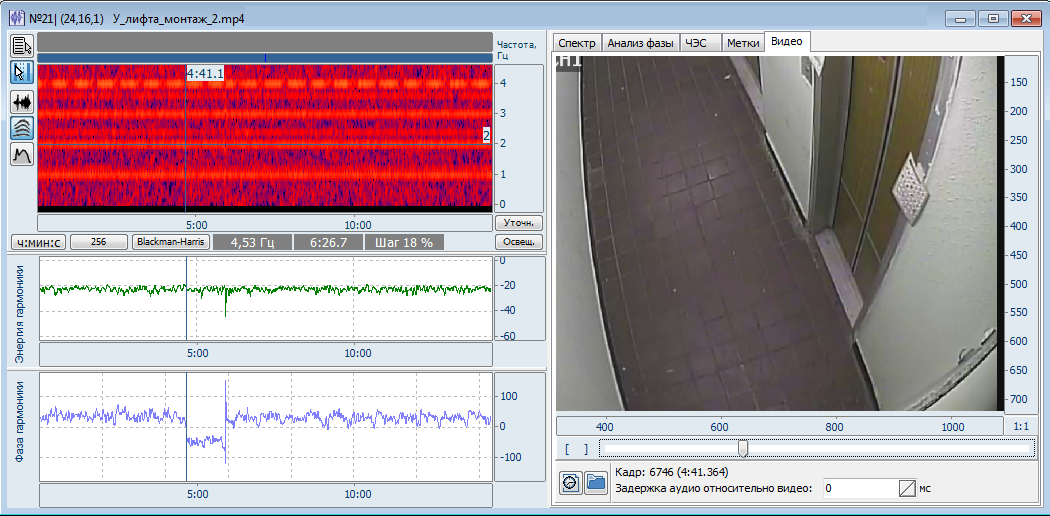Click the list-with-cursor icon in the left toolbar

(22, 45)
